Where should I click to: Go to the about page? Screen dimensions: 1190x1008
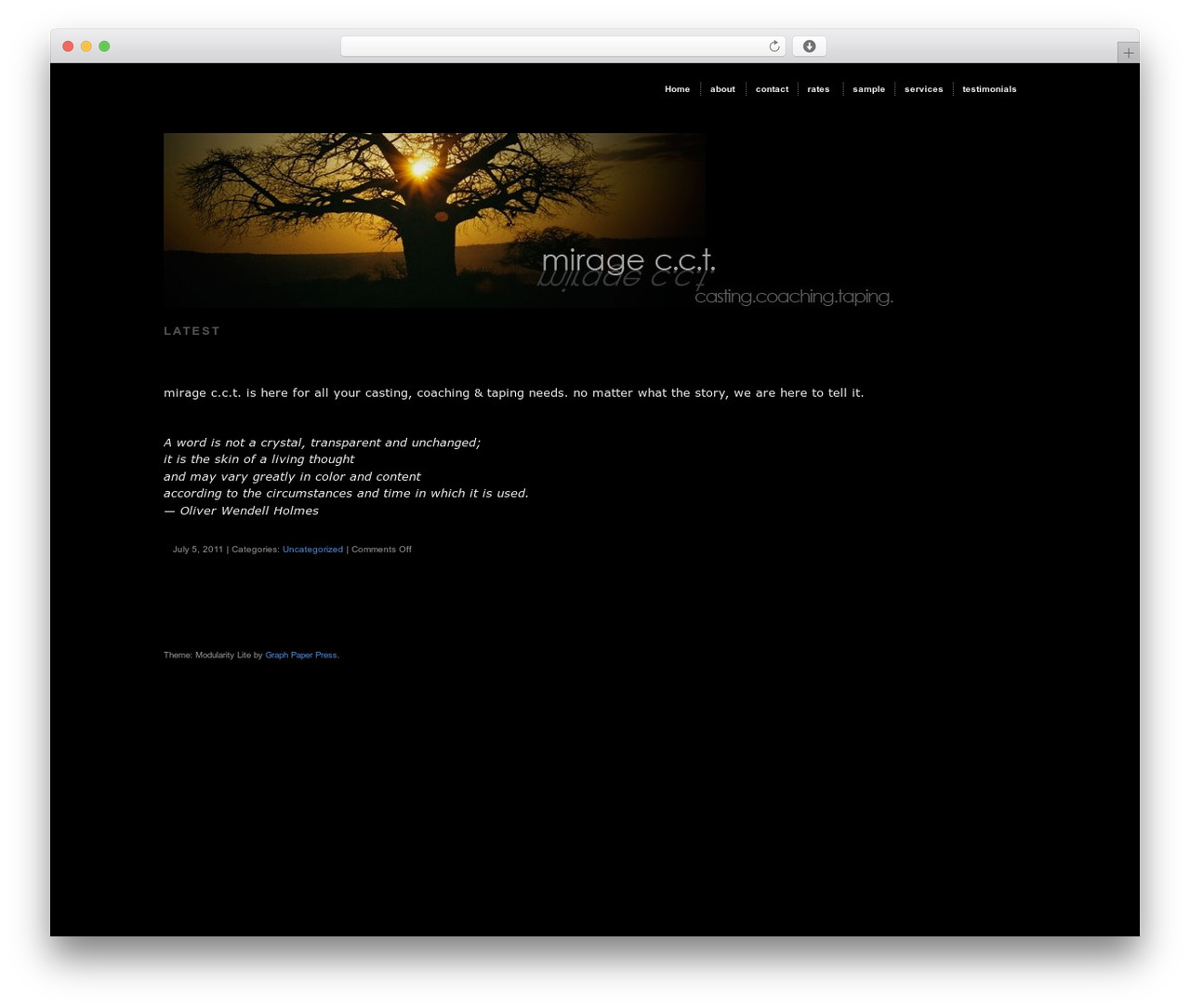722,89
